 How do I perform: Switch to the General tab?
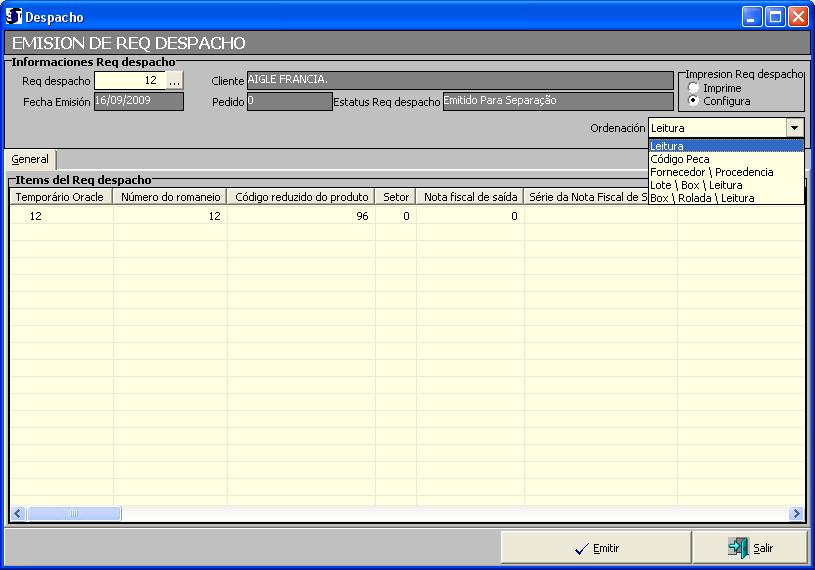pos(30,160)
